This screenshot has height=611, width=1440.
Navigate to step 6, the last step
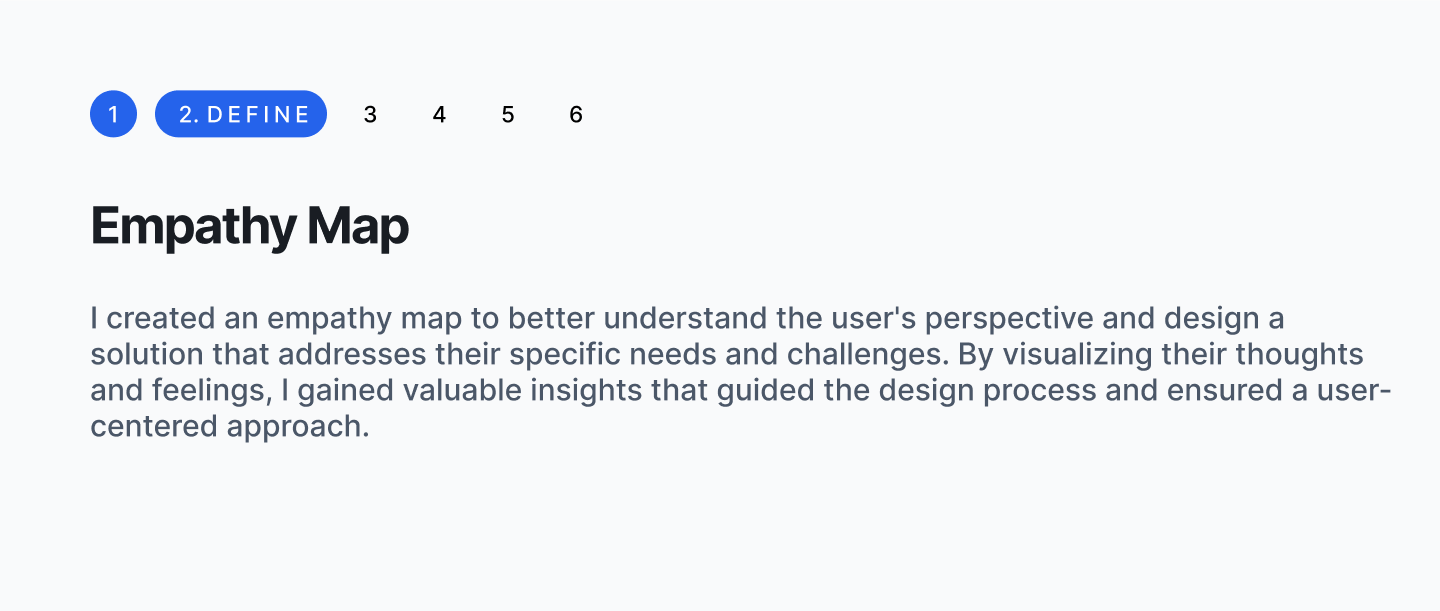(576, 114)
